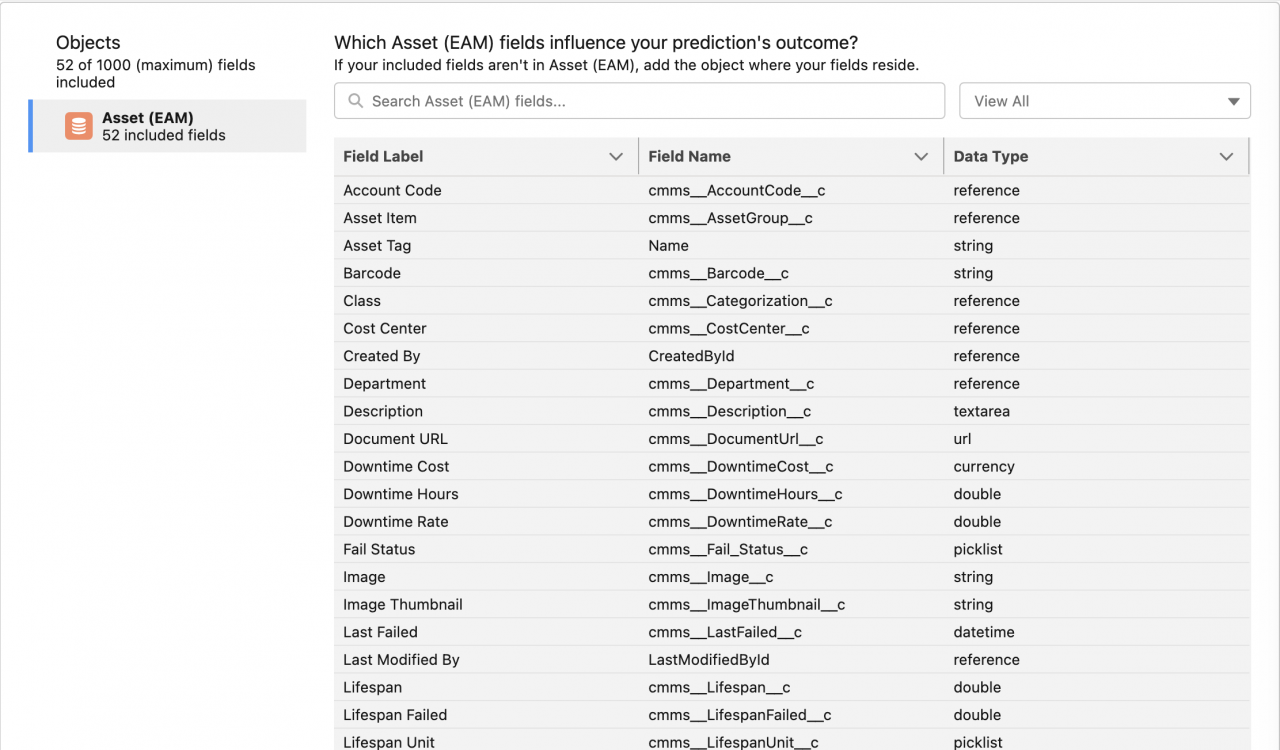
Task: Select the Image Thumbnail field row
Action: click(792, 604)
